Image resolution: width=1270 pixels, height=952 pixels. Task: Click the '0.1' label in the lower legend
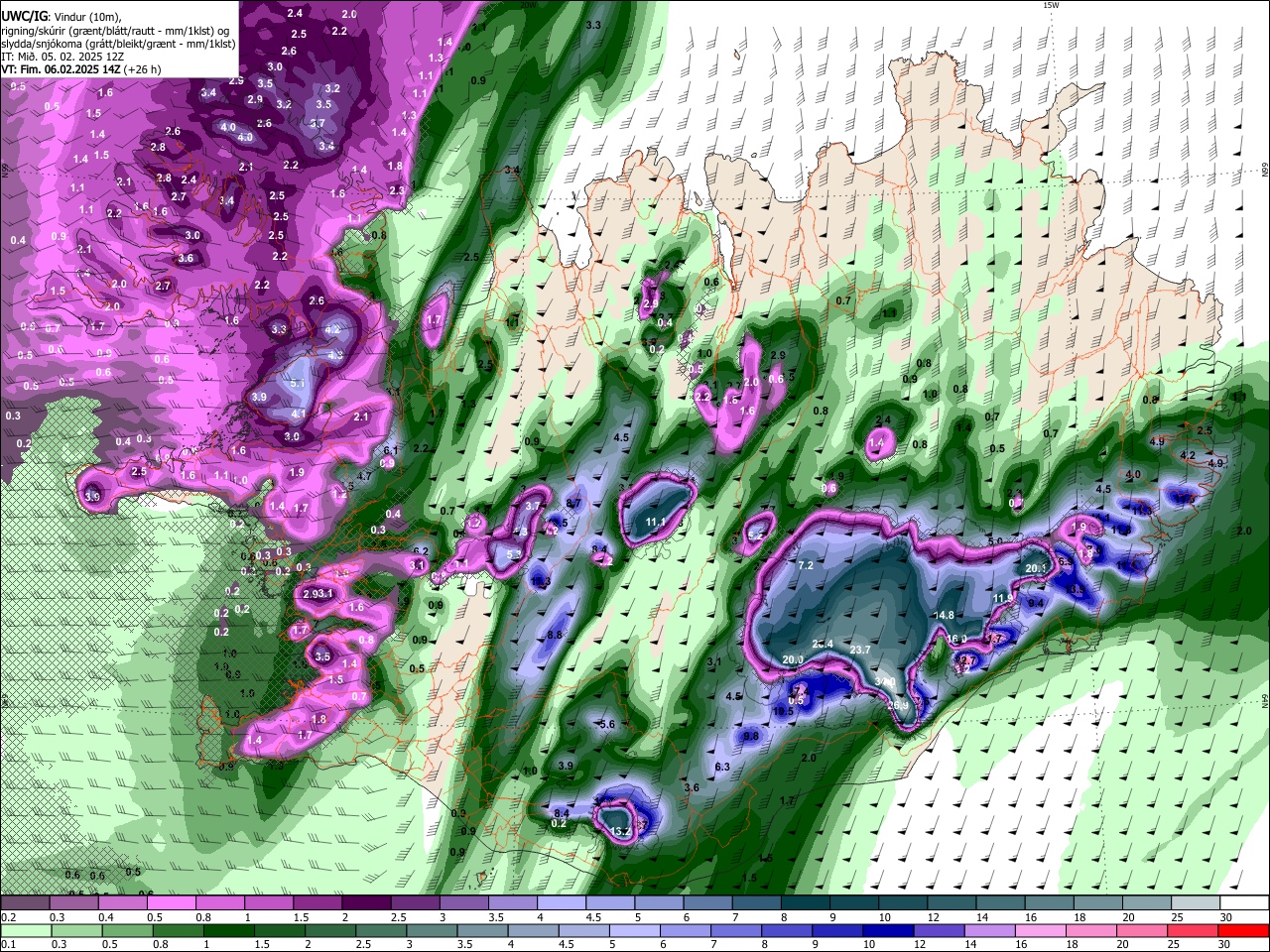pos(9,944)
